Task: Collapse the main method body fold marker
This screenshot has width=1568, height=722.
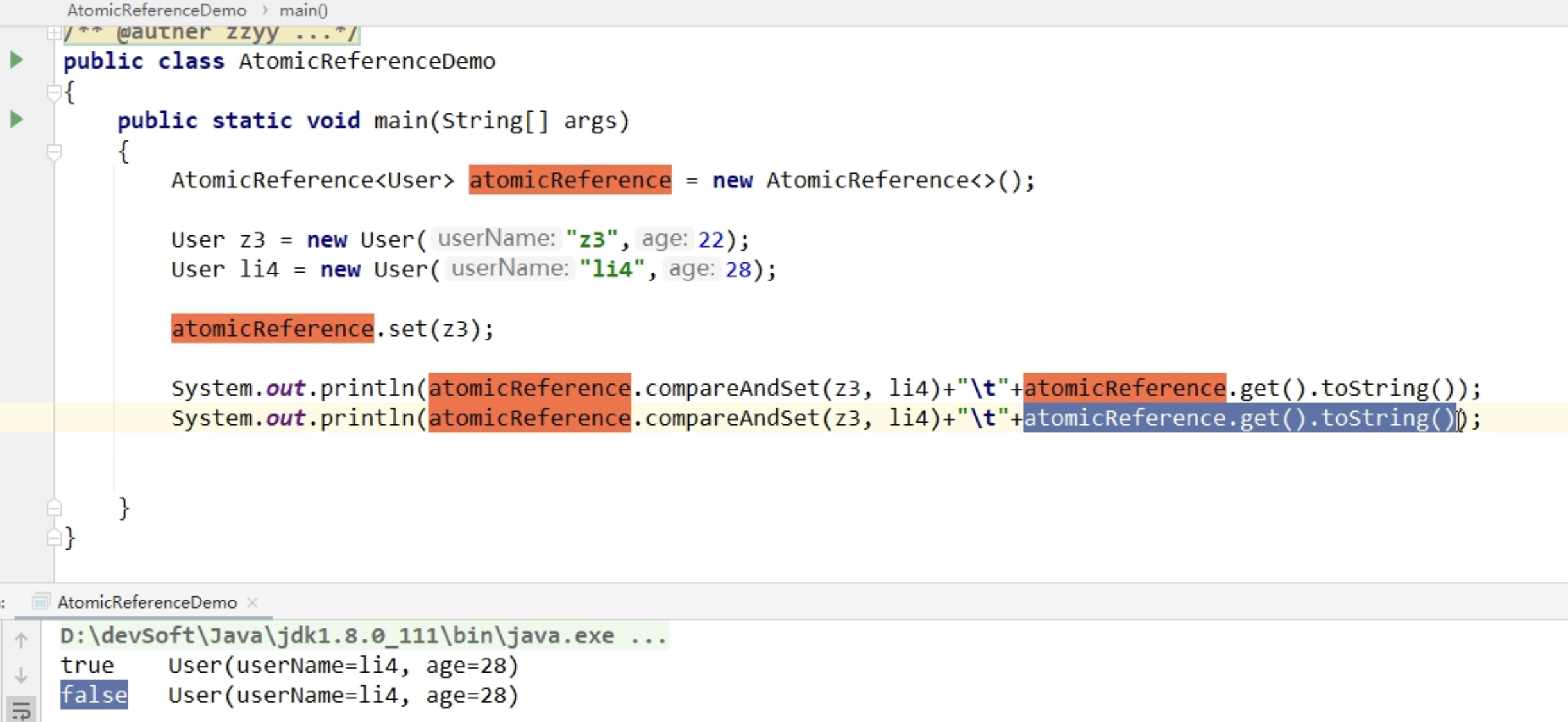Action: pyautogui.click(x=54, y=153)
